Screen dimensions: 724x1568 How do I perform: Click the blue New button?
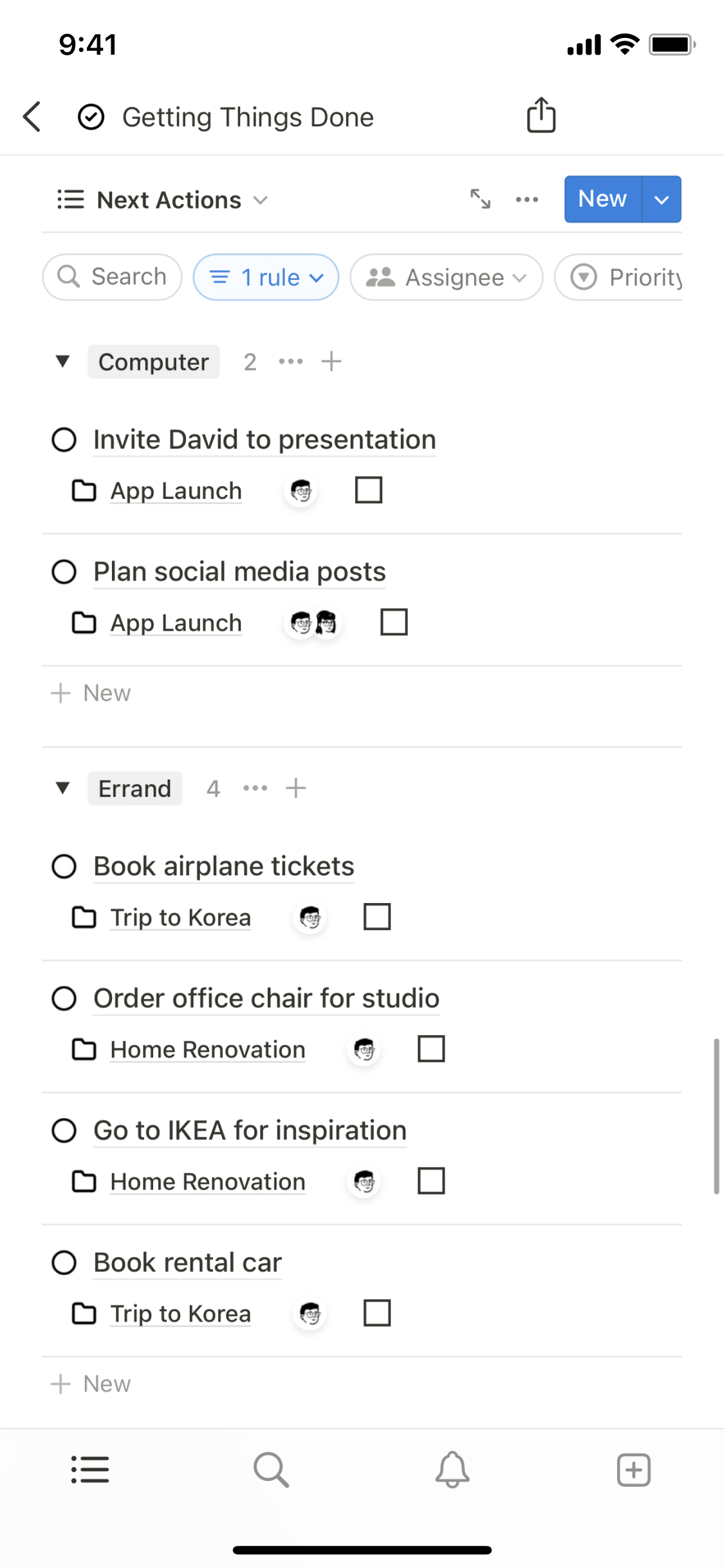coord(602,200)
